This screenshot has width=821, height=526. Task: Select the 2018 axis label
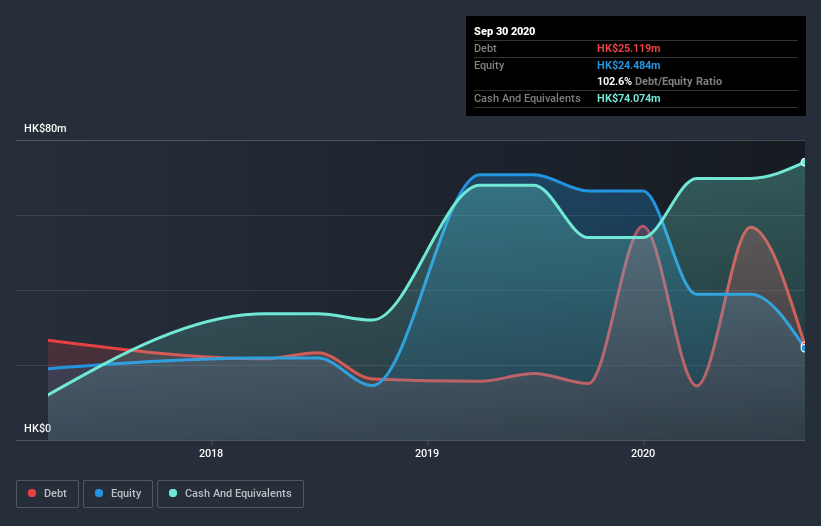click(211, 453)
